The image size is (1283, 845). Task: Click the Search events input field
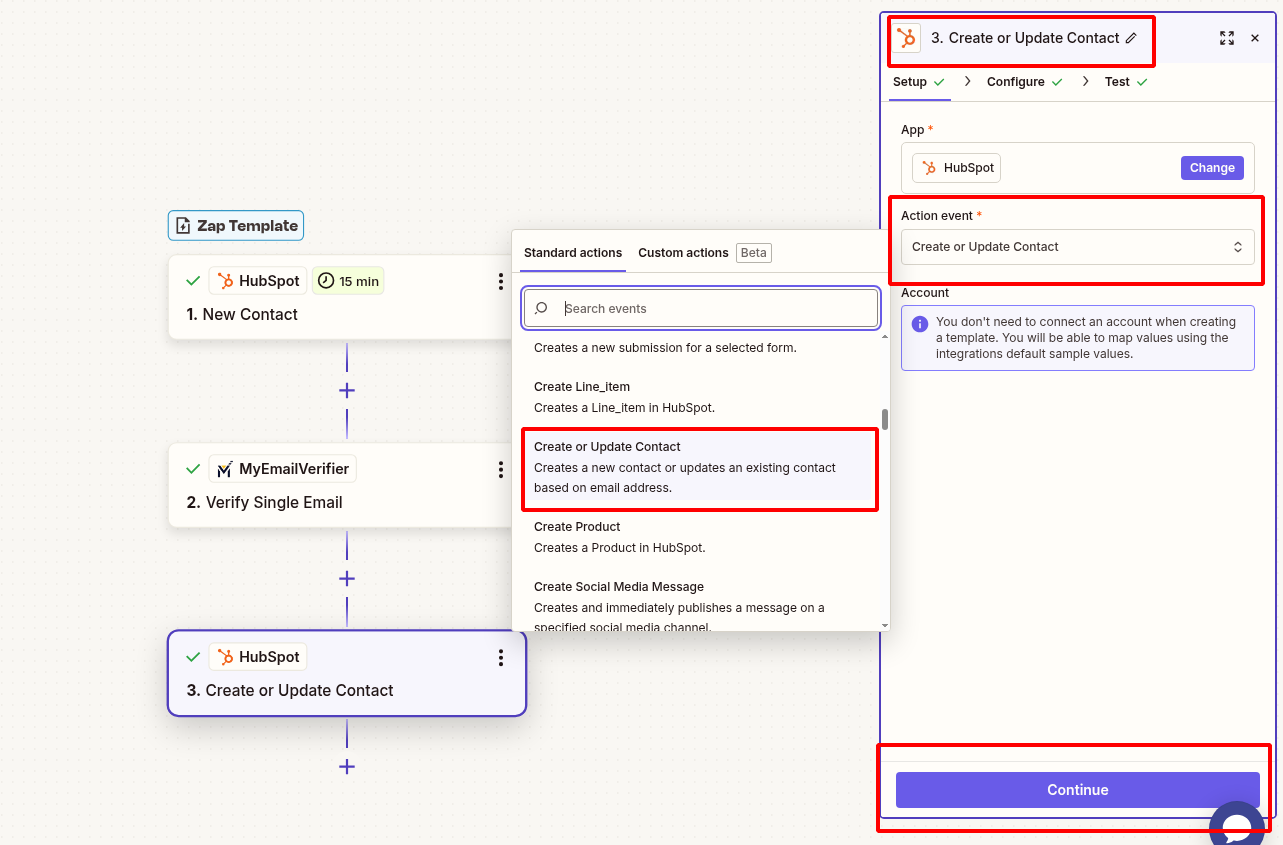(x=700, y=308)
